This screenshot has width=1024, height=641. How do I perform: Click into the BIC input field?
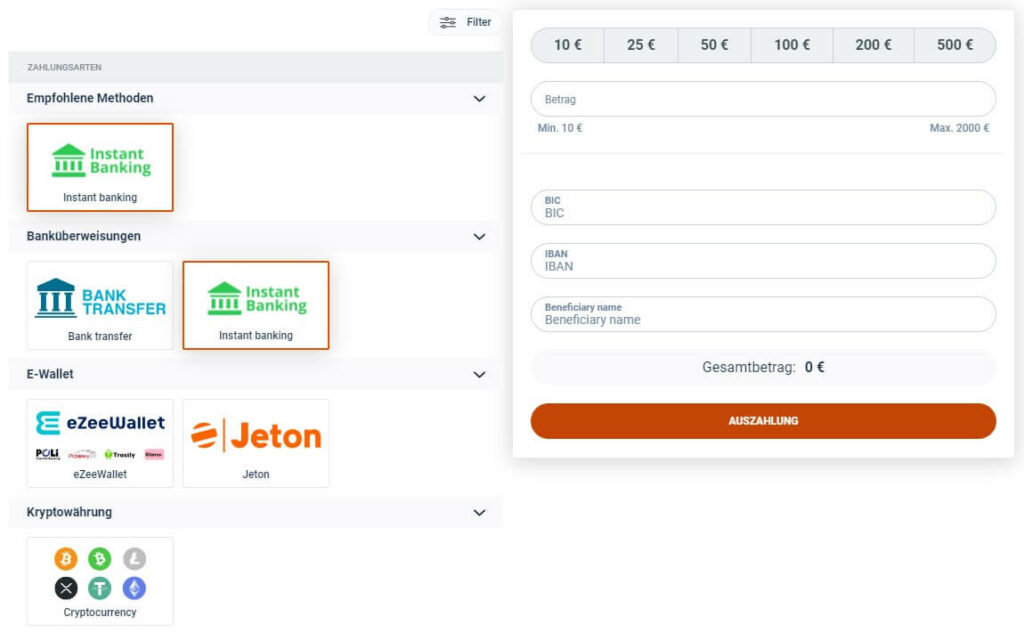click(763, 208)
